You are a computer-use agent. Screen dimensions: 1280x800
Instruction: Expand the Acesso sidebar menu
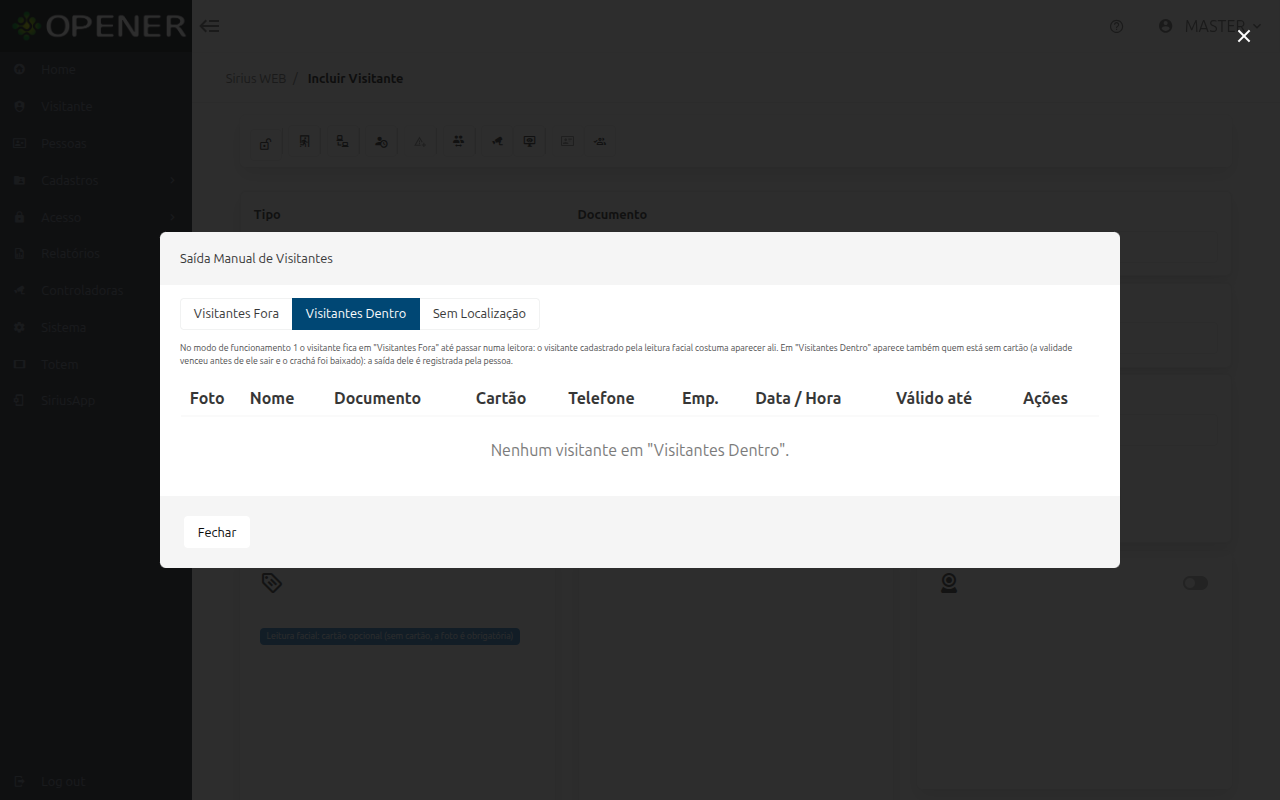pyautogui.click(x=96, y=217)
